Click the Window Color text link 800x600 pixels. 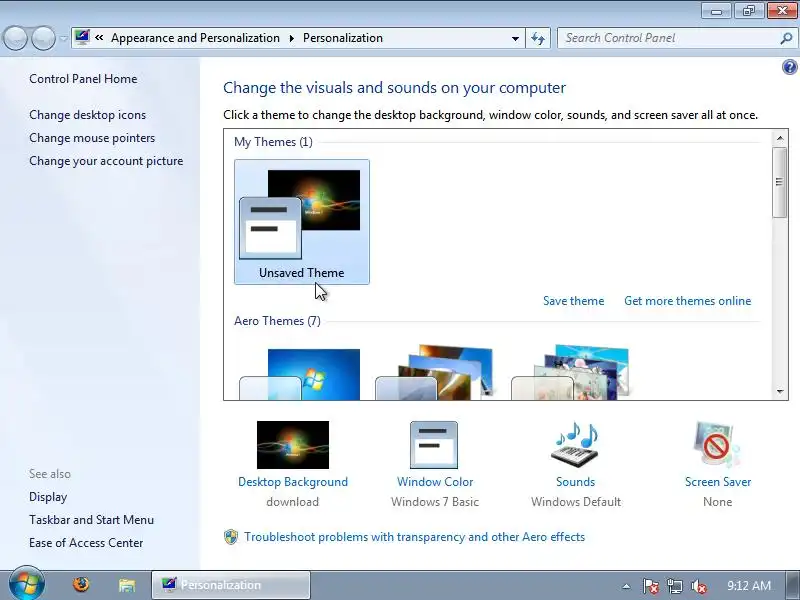[x=435, y=482]
